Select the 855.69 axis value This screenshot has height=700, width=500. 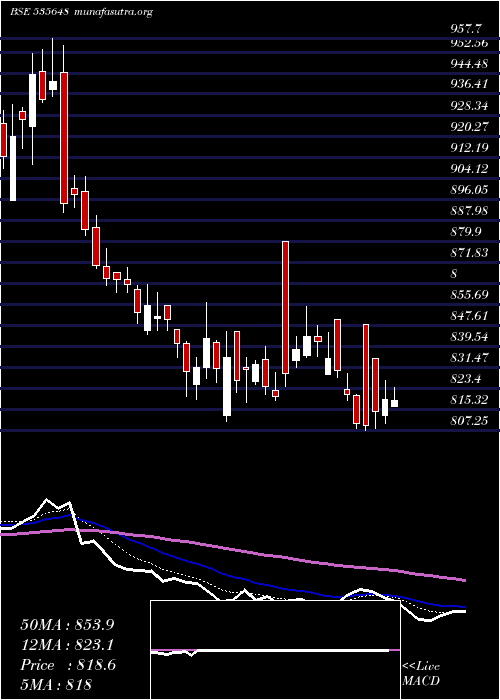click(469, 295)
